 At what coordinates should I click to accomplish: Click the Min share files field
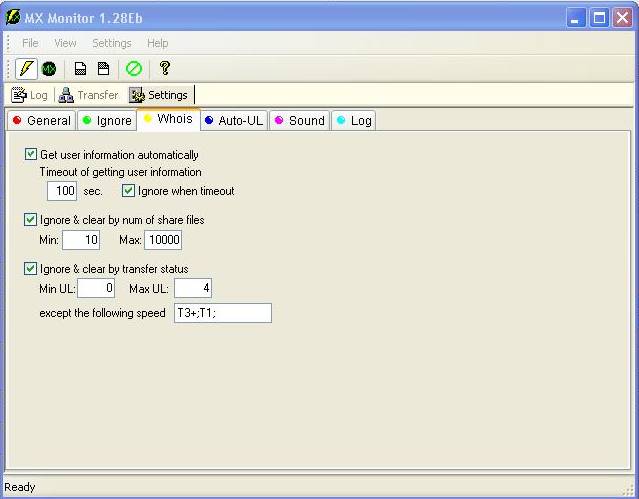pos(81,240)
